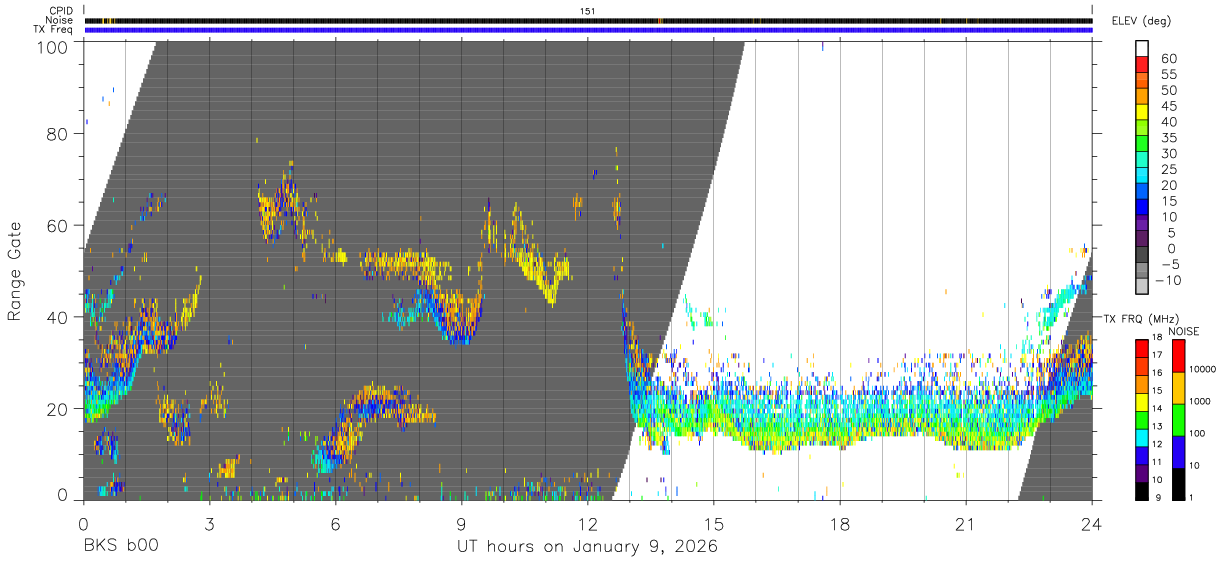Click the '50' label on ELEV colorbar
The image size is (1228, 567).
pos(1168,90)
